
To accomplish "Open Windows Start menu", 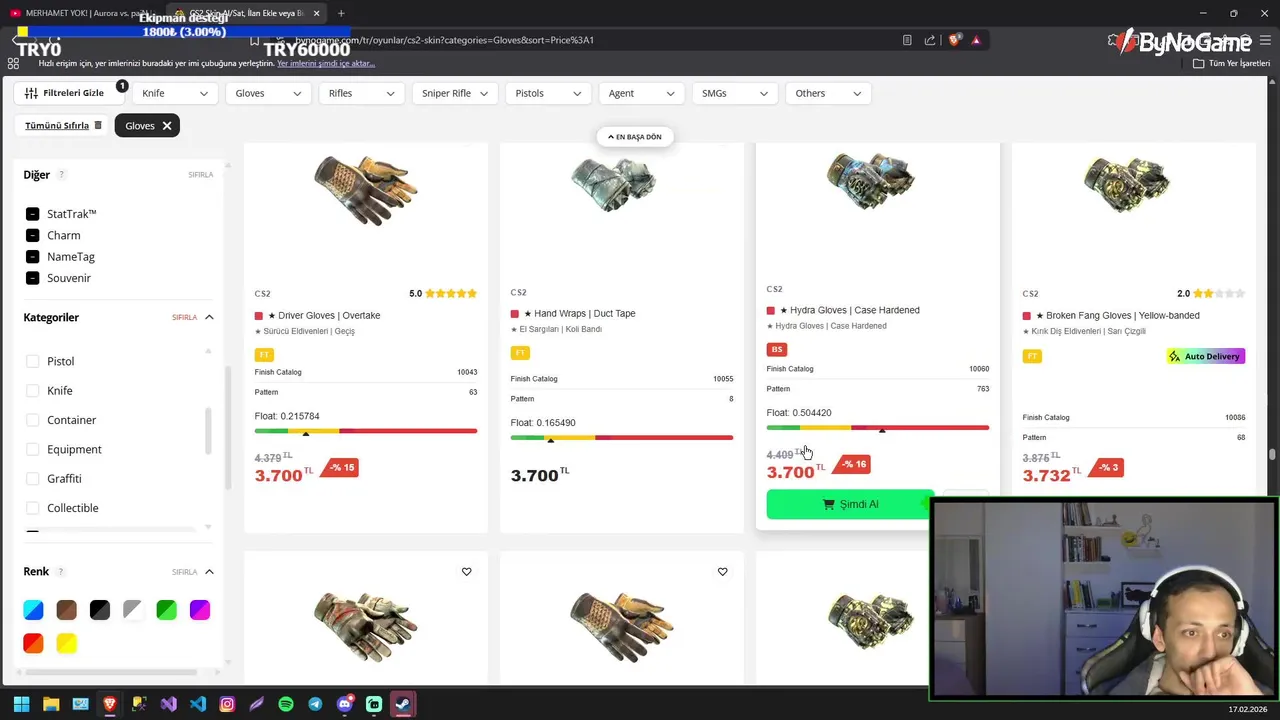I will (21, 704).
